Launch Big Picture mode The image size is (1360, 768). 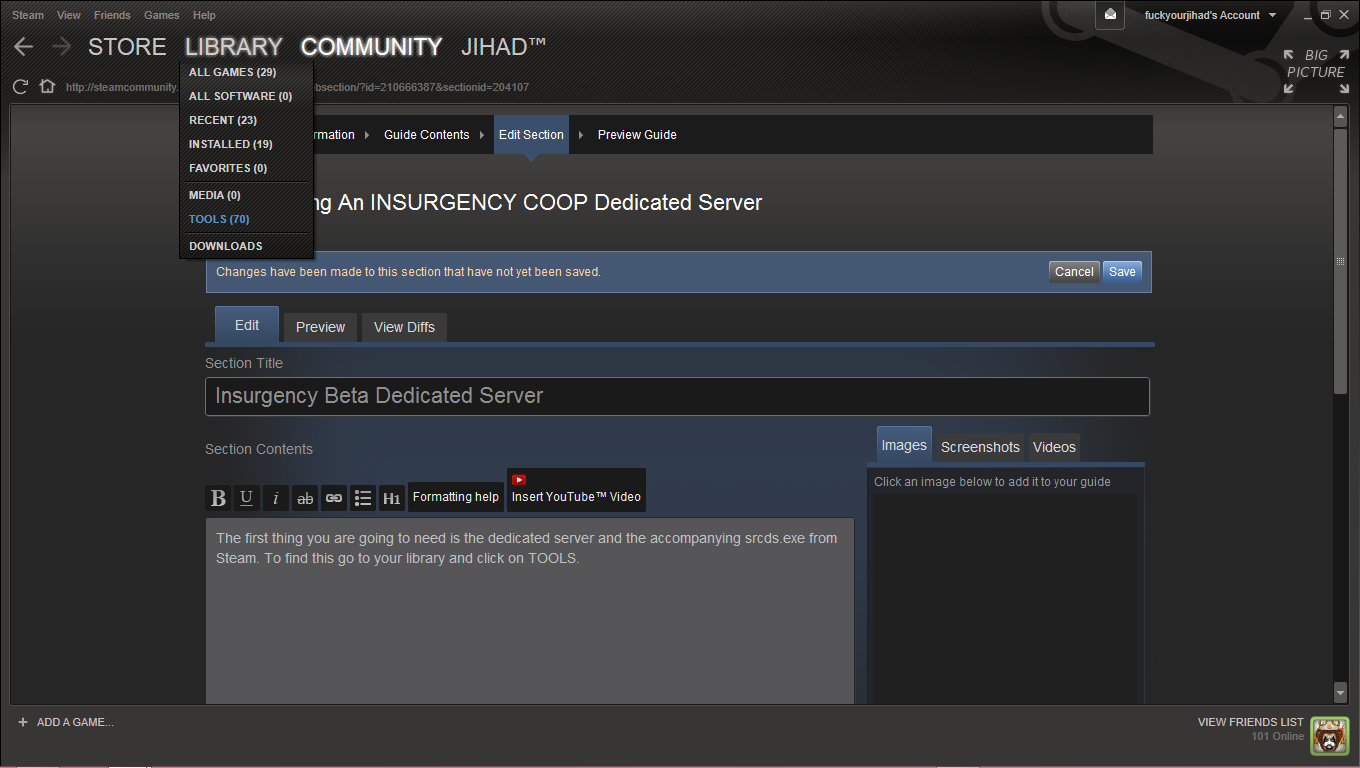click(x=1316, y=72)
